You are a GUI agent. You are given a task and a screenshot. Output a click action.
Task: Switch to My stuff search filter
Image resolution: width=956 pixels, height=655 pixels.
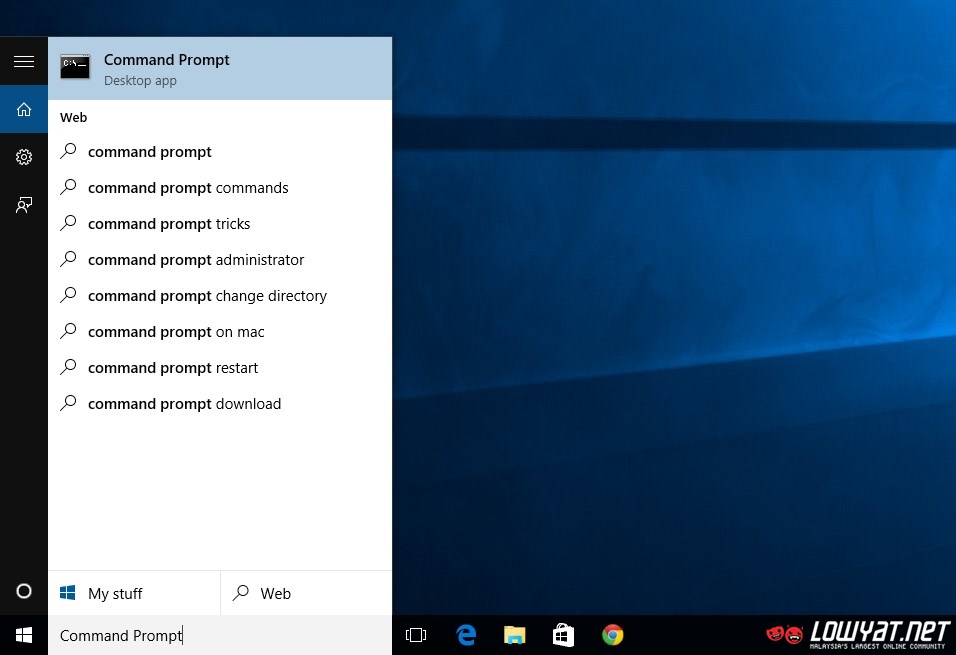coord(134,593)
